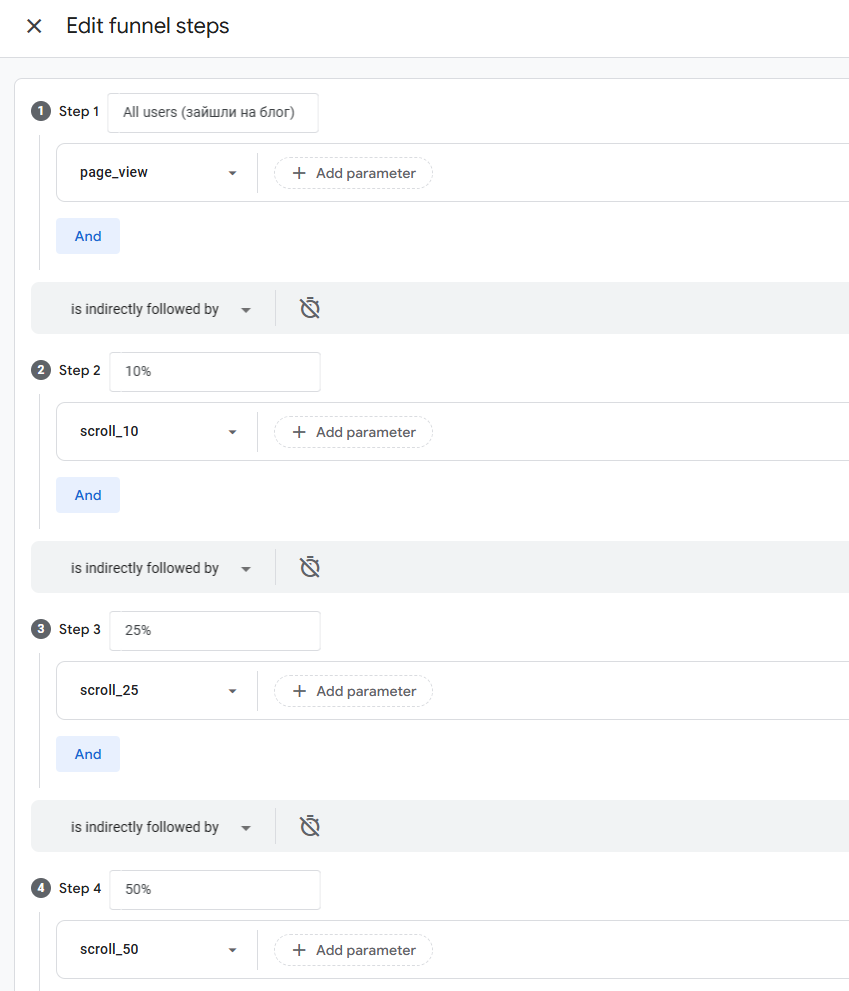Toggle time limit timer after Step 2
The height and width of the screenshot is (991, 849).
click(310, 568)
